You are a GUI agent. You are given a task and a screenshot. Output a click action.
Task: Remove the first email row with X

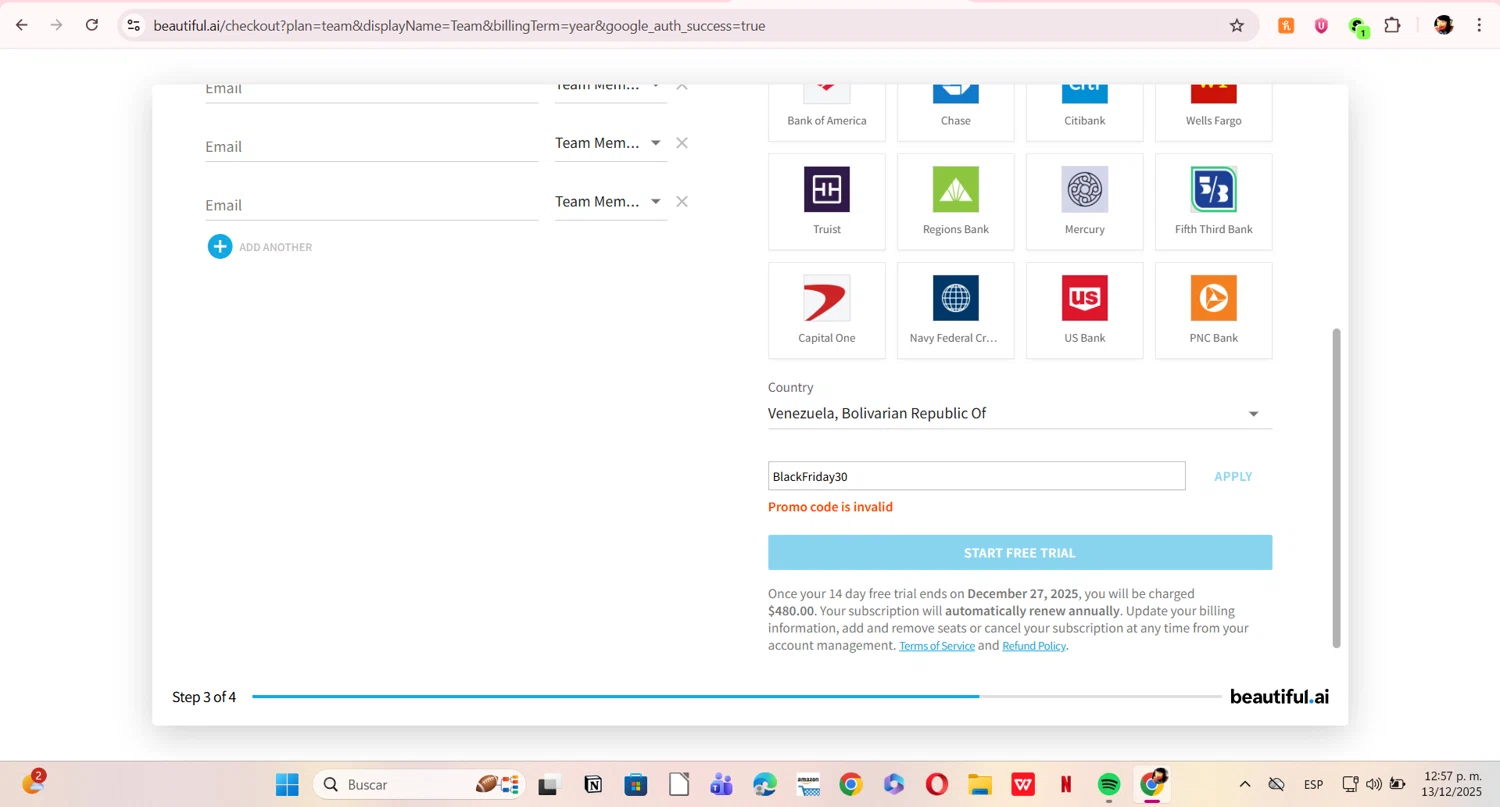click(682, 87)
